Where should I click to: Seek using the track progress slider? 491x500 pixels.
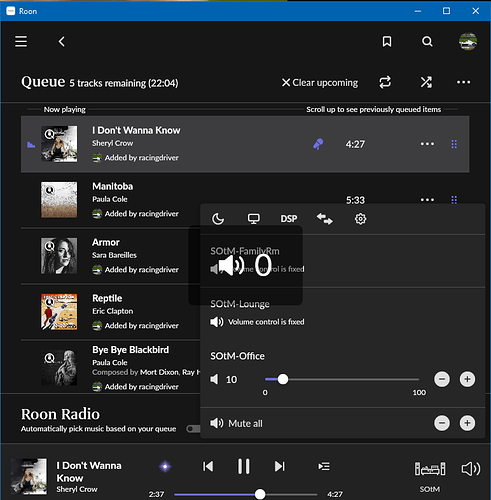[x=245, y=494]
